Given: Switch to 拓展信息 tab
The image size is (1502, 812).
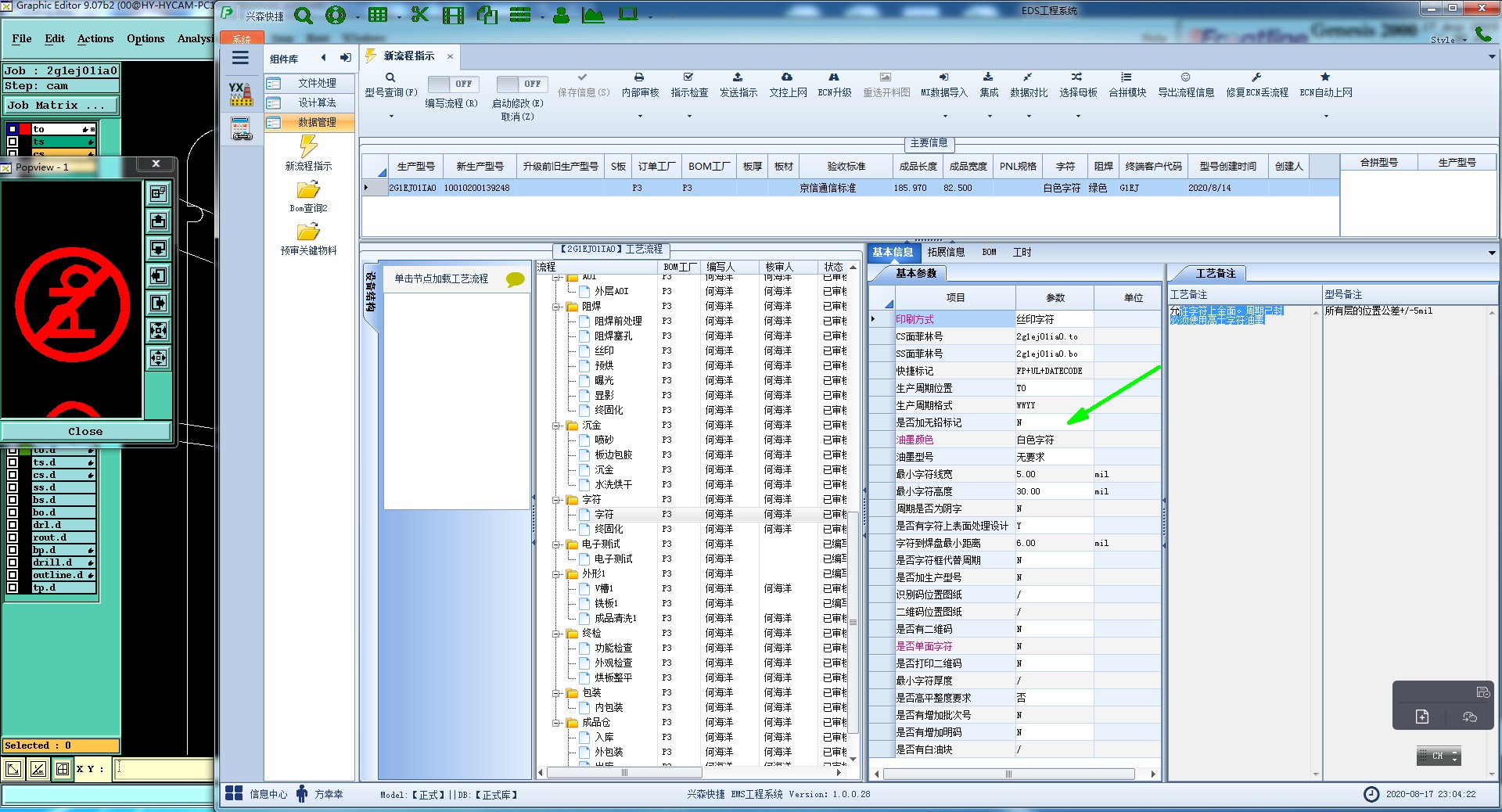Looking at the screenshot, I should click(946, 252).
